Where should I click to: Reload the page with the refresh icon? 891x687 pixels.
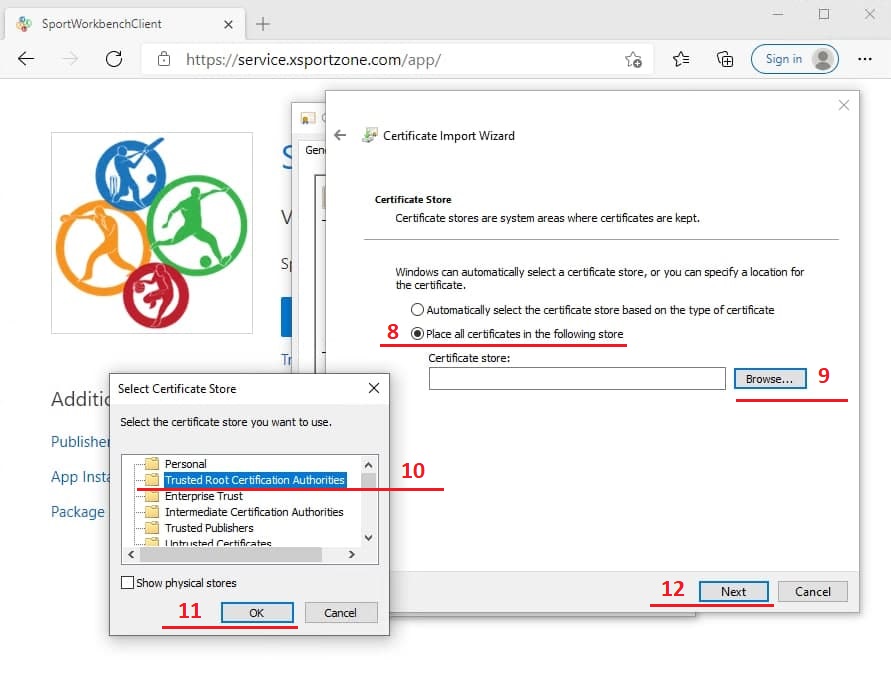(x=114, y=59)
